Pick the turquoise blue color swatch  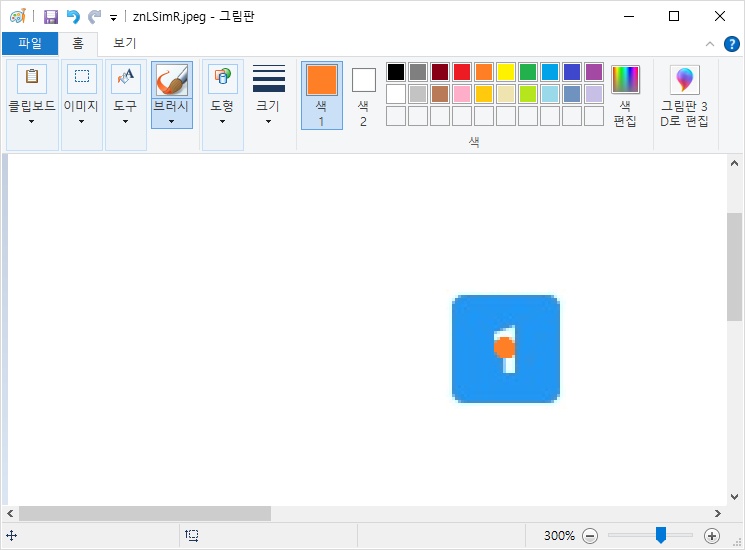[x=550, y=72]
